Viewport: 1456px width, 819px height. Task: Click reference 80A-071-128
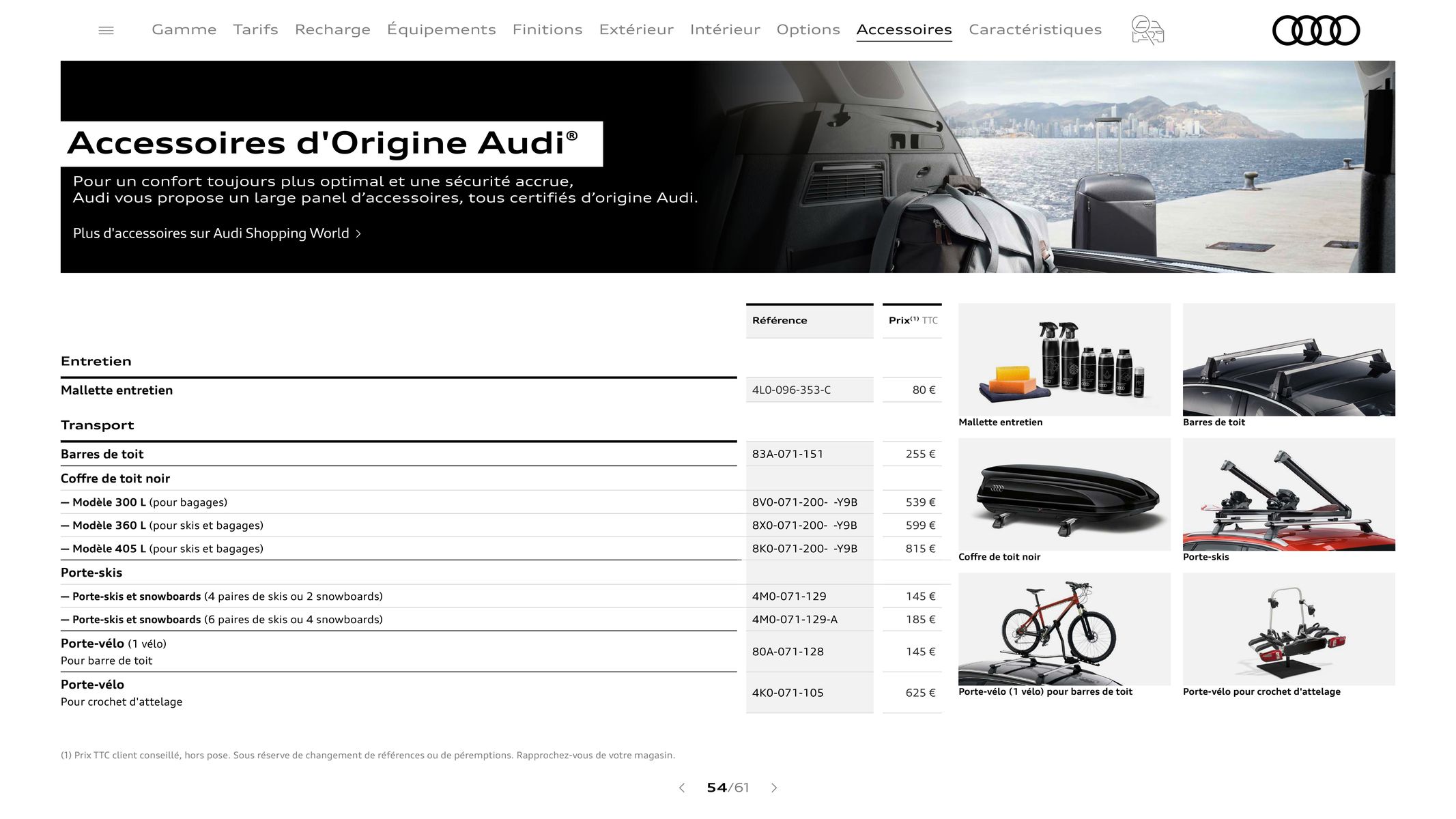click(788, 652)
